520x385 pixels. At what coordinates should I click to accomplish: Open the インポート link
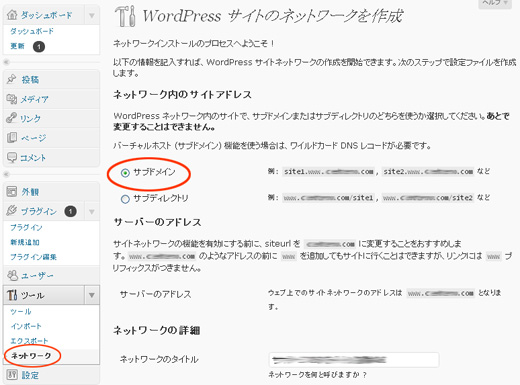[26, 326]
